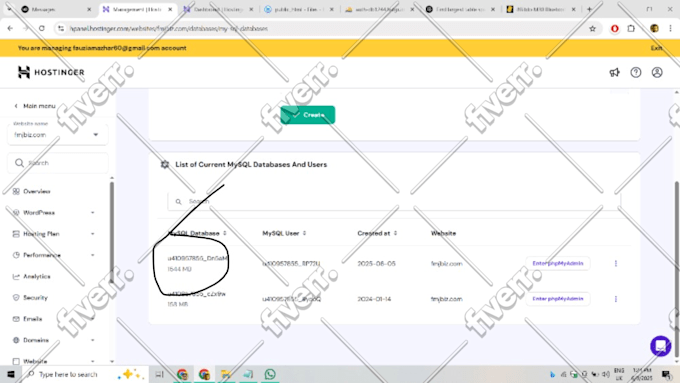
Task: Open the Overview sidebar item
Action: [37, 191]
